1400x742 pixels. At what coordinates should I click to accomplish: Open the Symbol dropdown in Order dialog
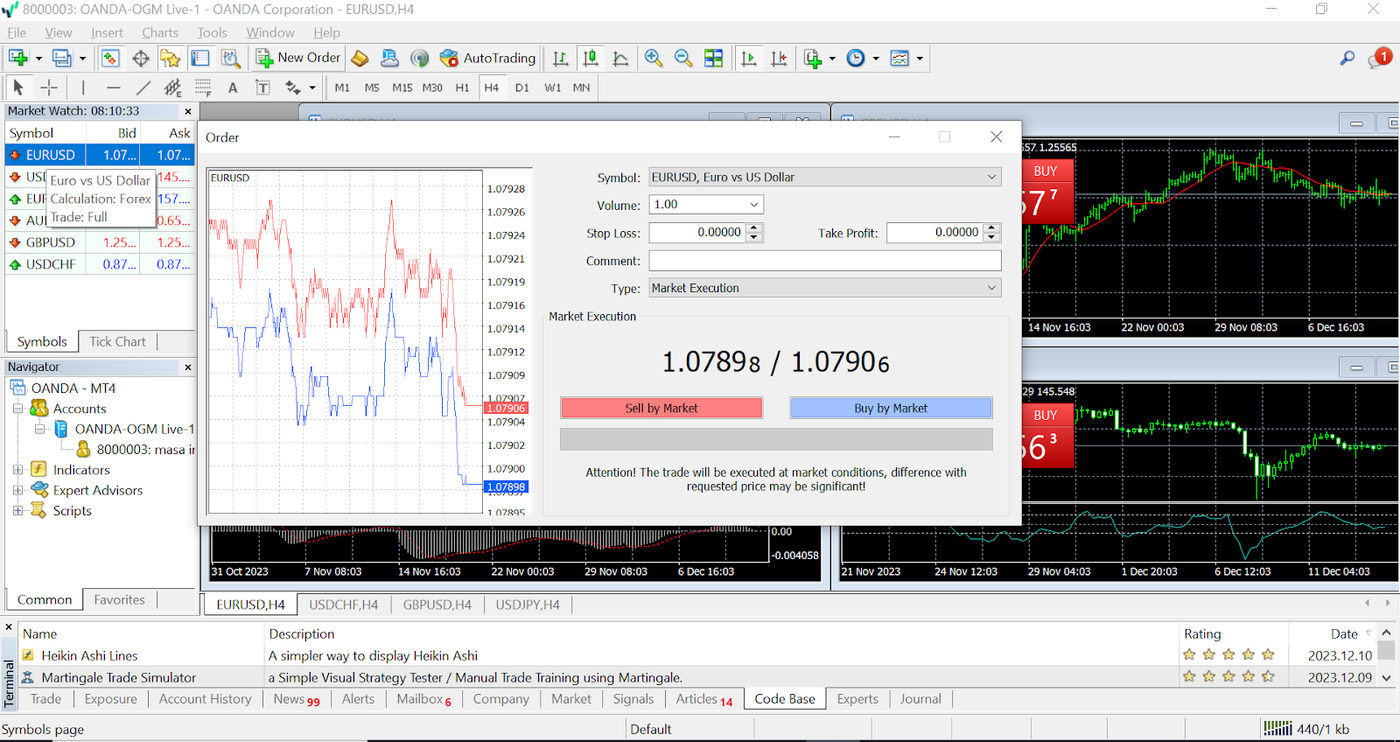coord(824,177)
